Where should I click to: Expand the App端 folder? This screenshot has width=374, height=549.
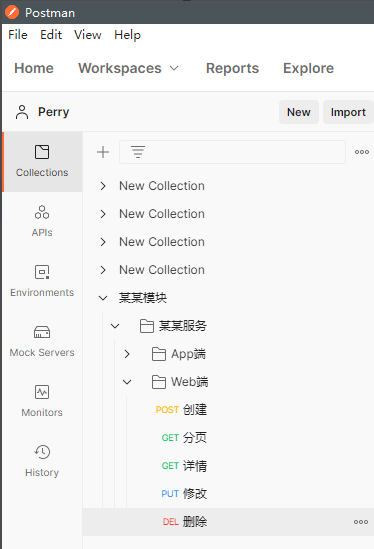pos(127,354)
